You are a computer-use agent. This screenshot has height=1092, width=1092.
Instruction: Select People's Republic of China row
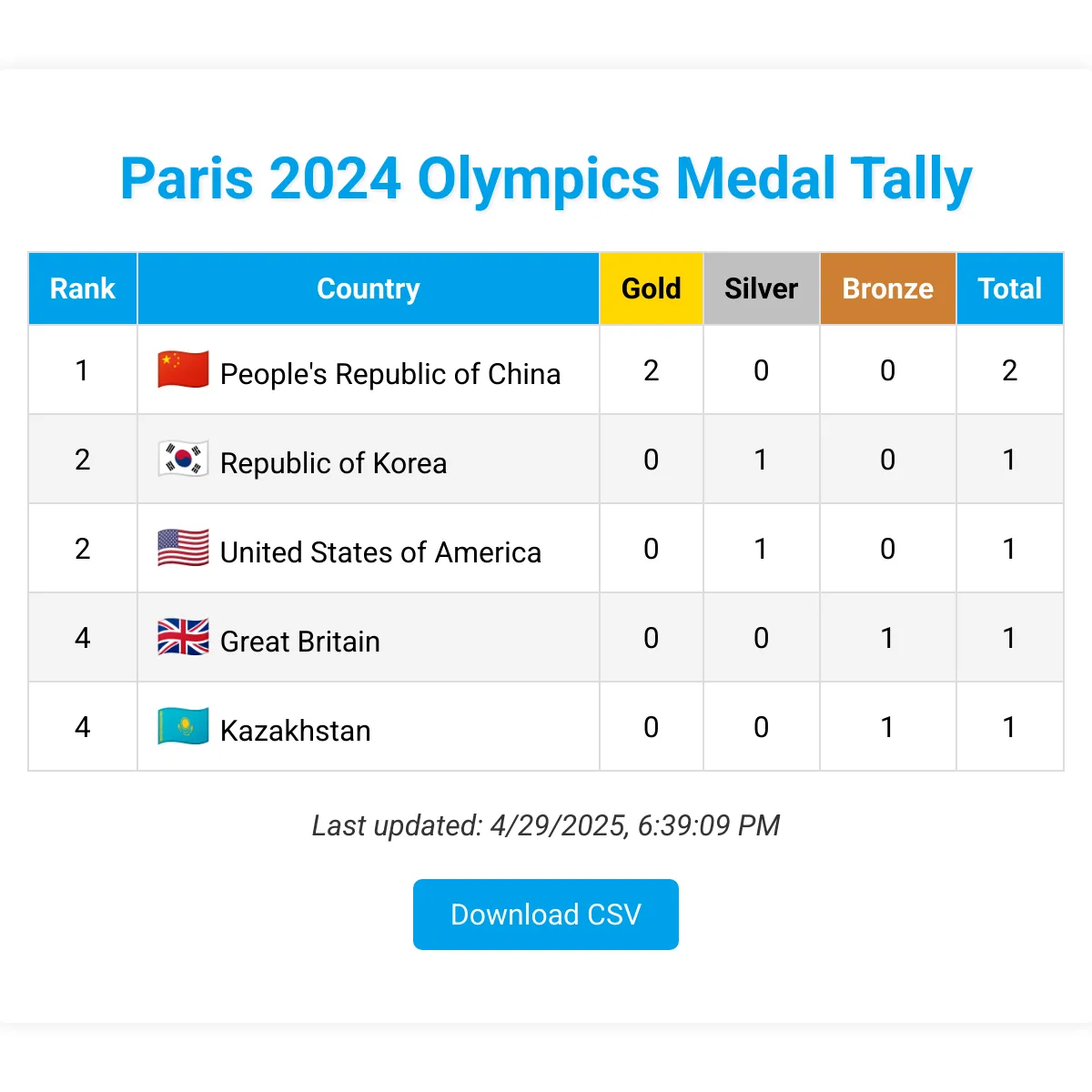pos(546,370)
